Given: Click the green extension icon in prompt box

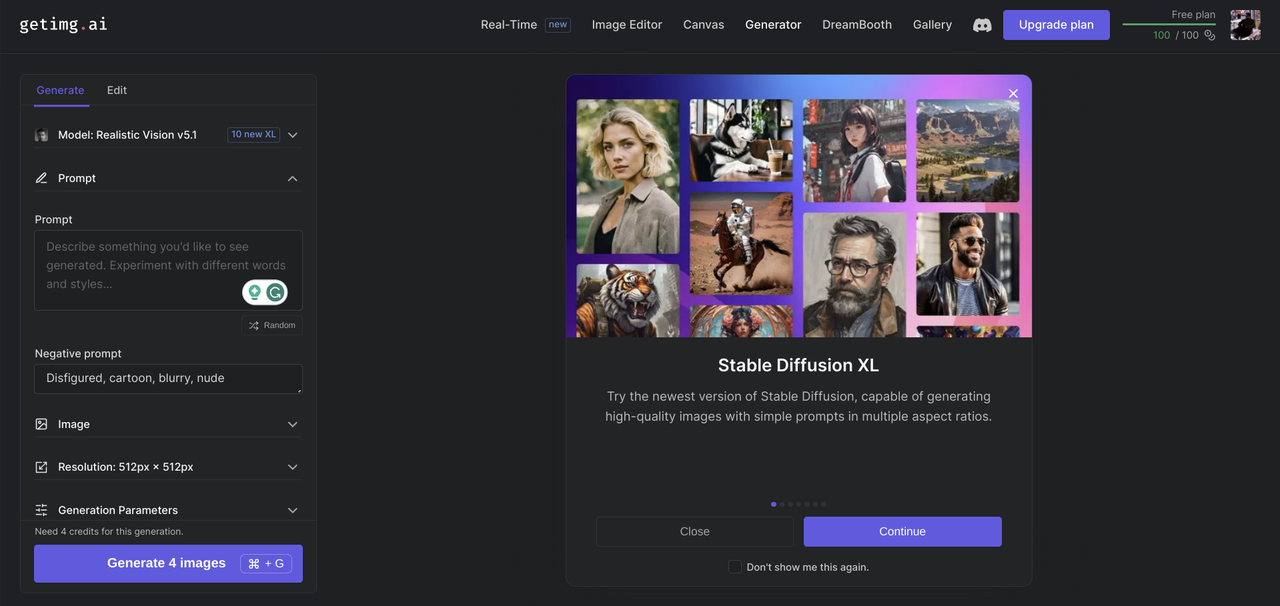Looking at the screenshot, I should [x=254, y=292].
